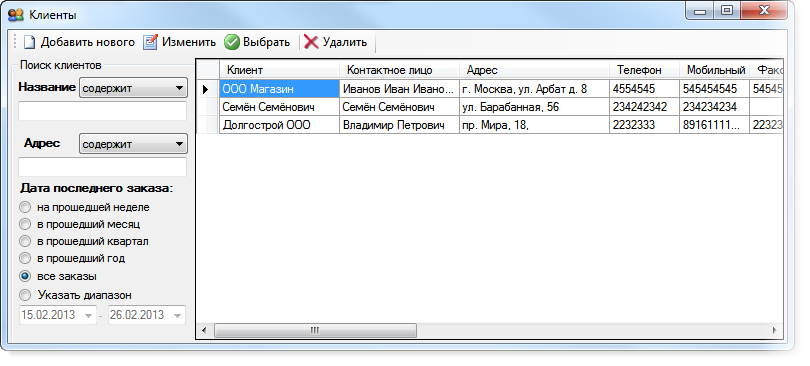The width and height of the screenshot is (810, 366).
Task: Click the mobile cell 234234234
Action: [714, 107]
